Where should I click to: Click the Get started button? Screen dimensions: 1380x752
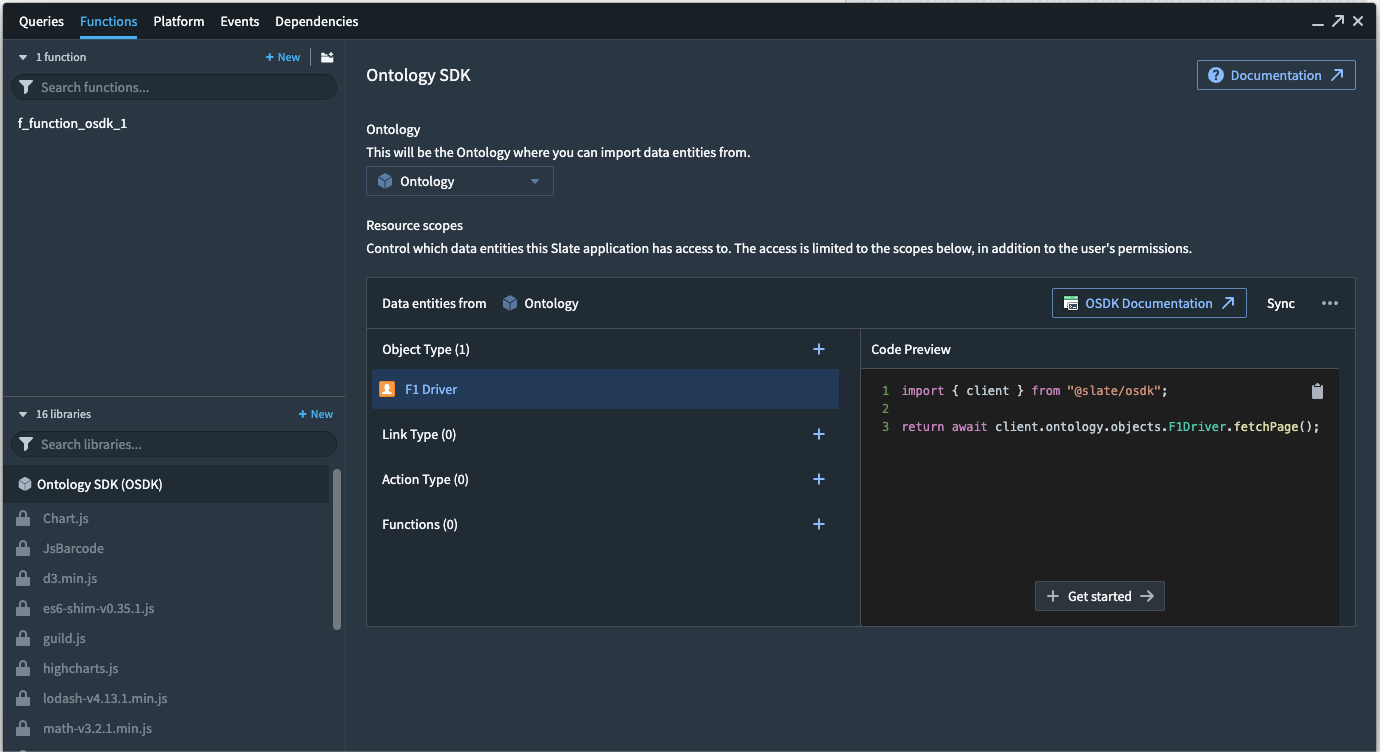(x=1099, y=596)
